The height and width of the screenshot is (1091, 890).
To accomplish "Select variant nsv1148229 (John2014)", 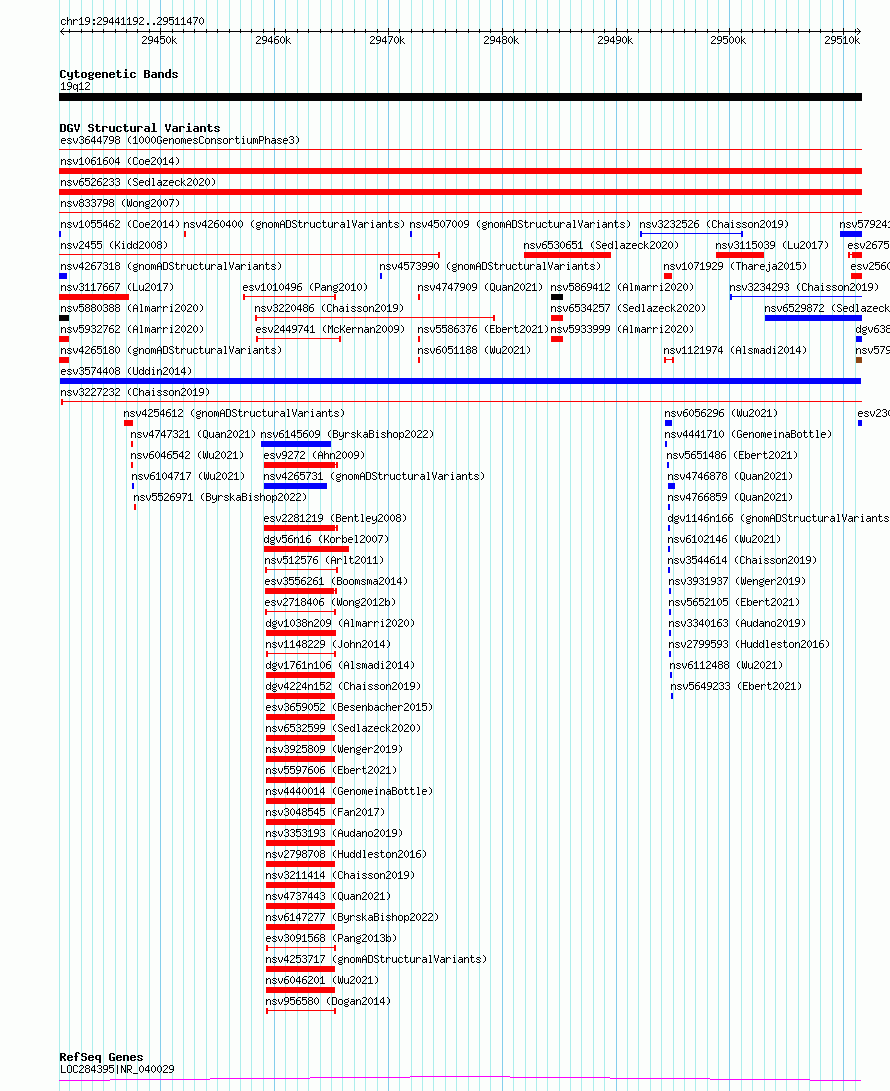I will pyautogui.click(x=328, y=644).
